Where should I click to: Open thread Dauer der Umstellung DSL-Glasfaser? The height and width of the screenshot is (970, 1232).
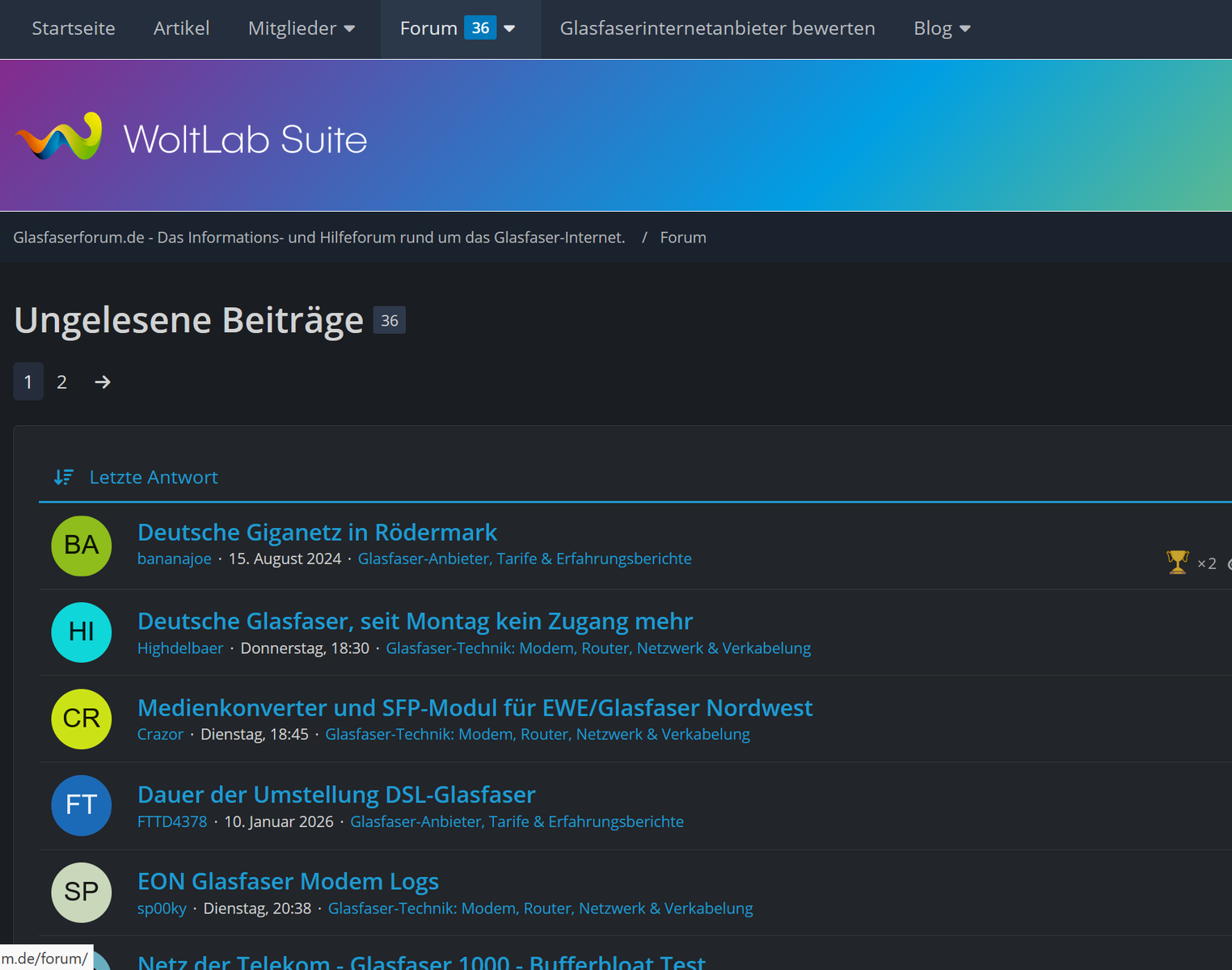point(336,795)
